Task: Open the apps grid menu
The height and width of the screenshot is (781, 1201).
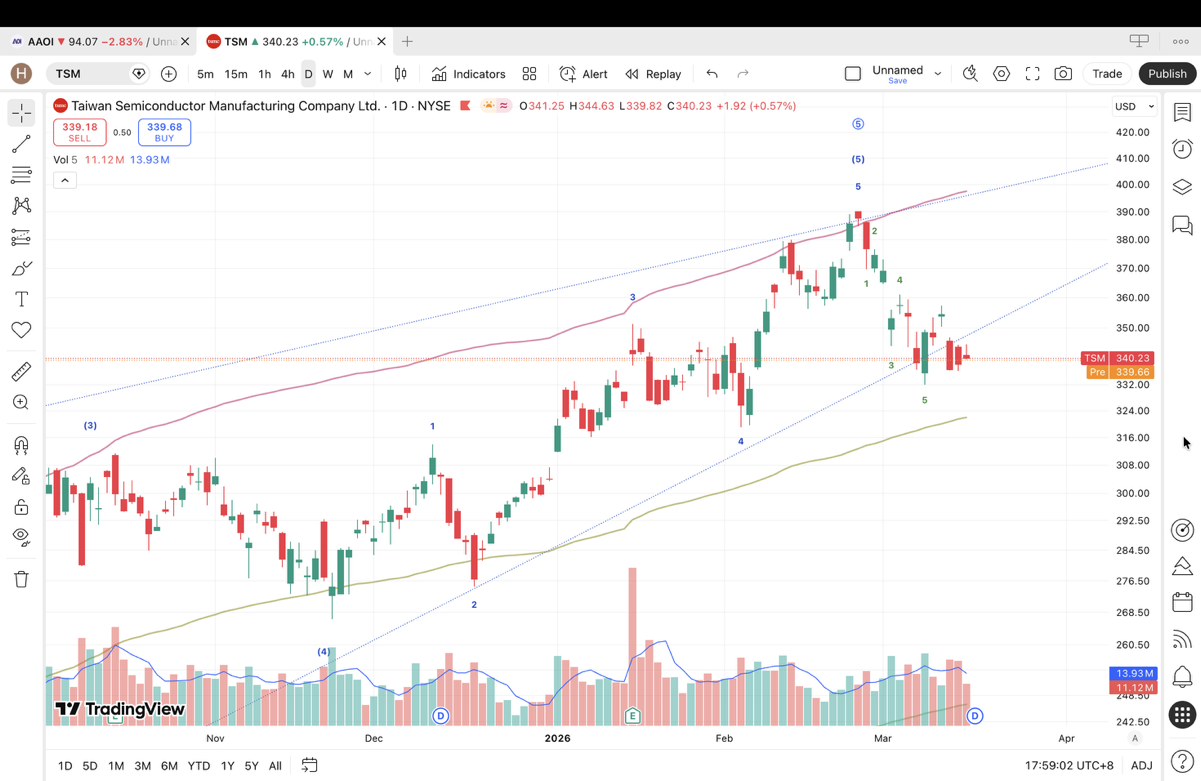Action: point(1182,714)
